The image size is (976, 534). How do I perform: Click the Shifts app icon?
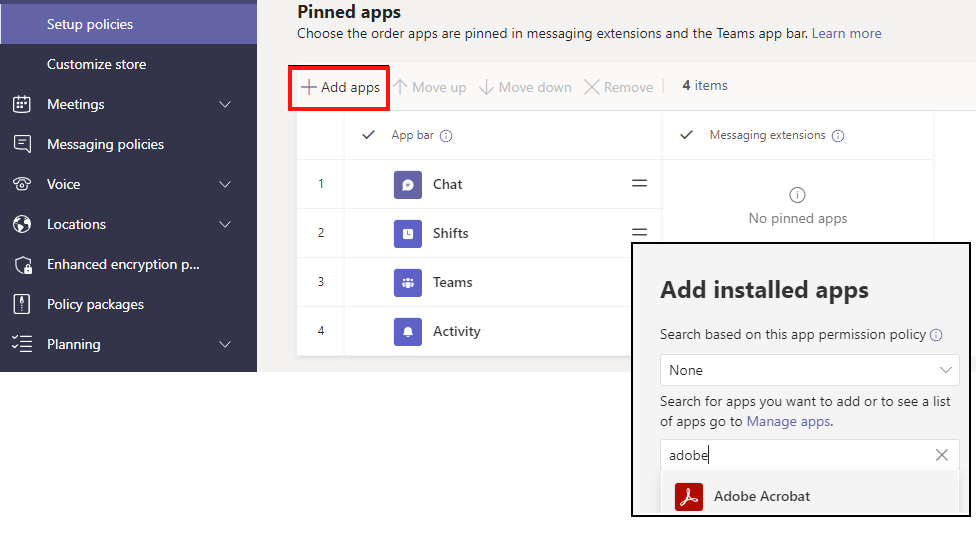pos(408,234)
